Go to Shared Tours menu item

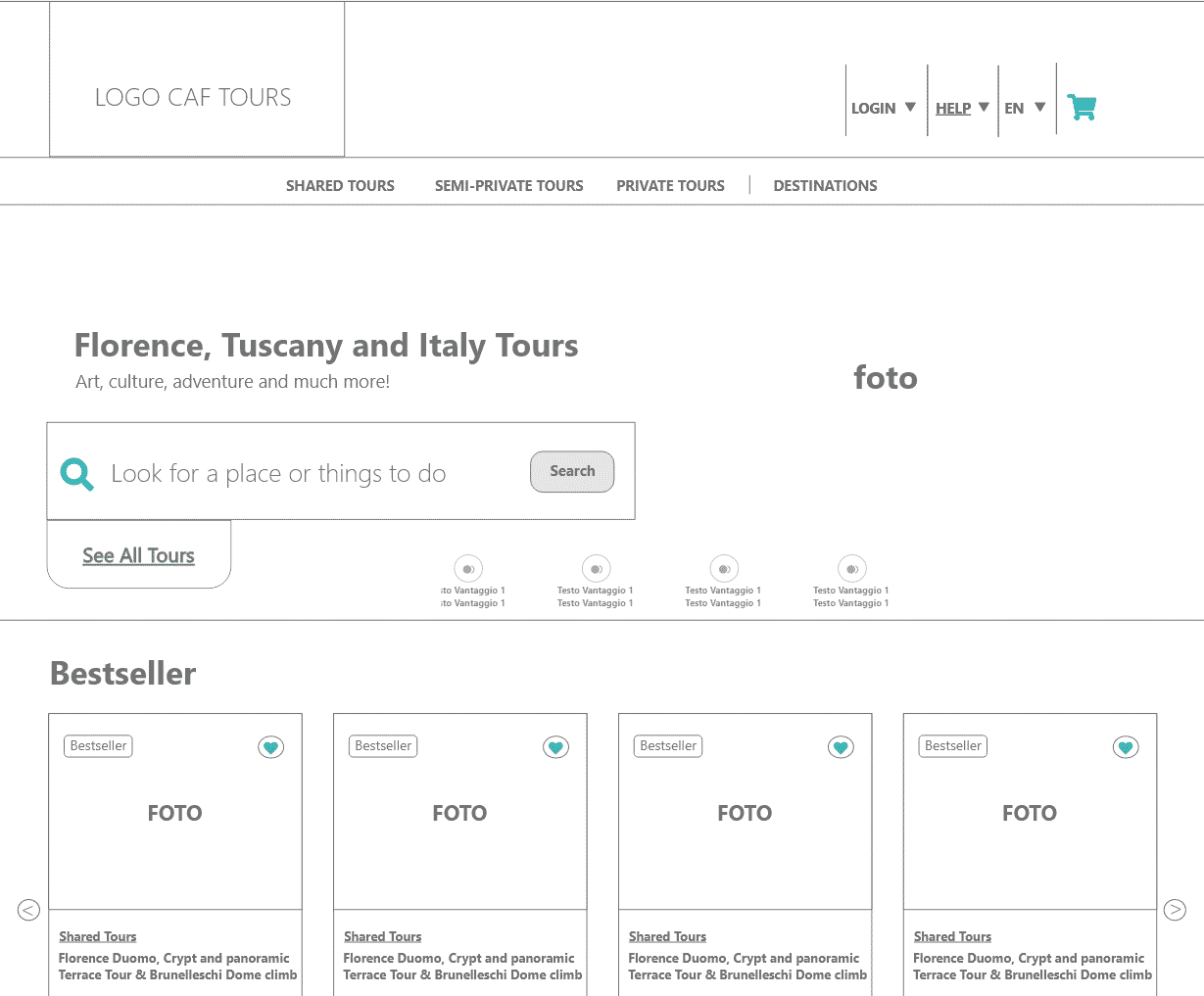tap(340, 185)
